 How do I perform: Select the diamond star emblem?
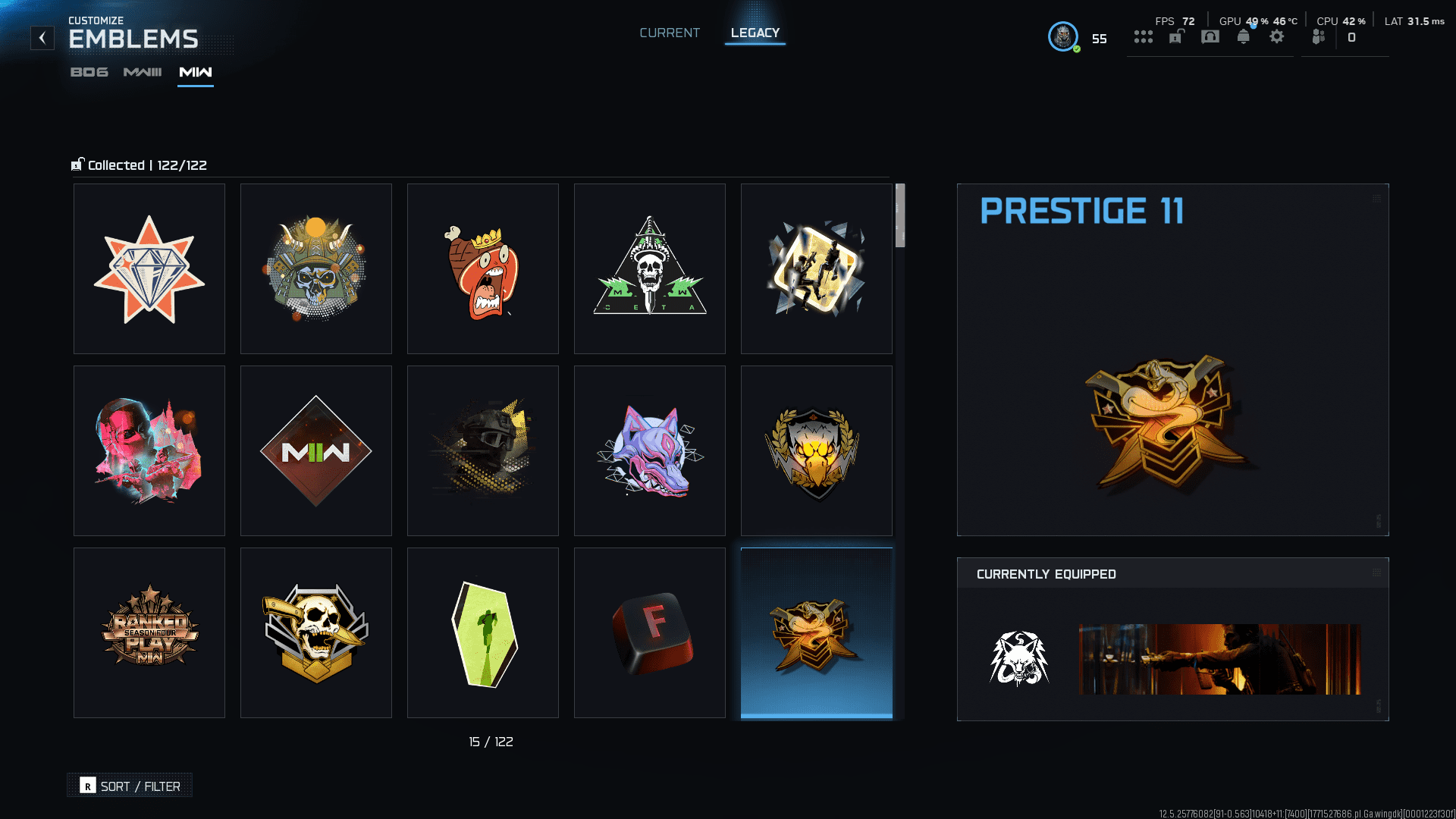[149, 269]
